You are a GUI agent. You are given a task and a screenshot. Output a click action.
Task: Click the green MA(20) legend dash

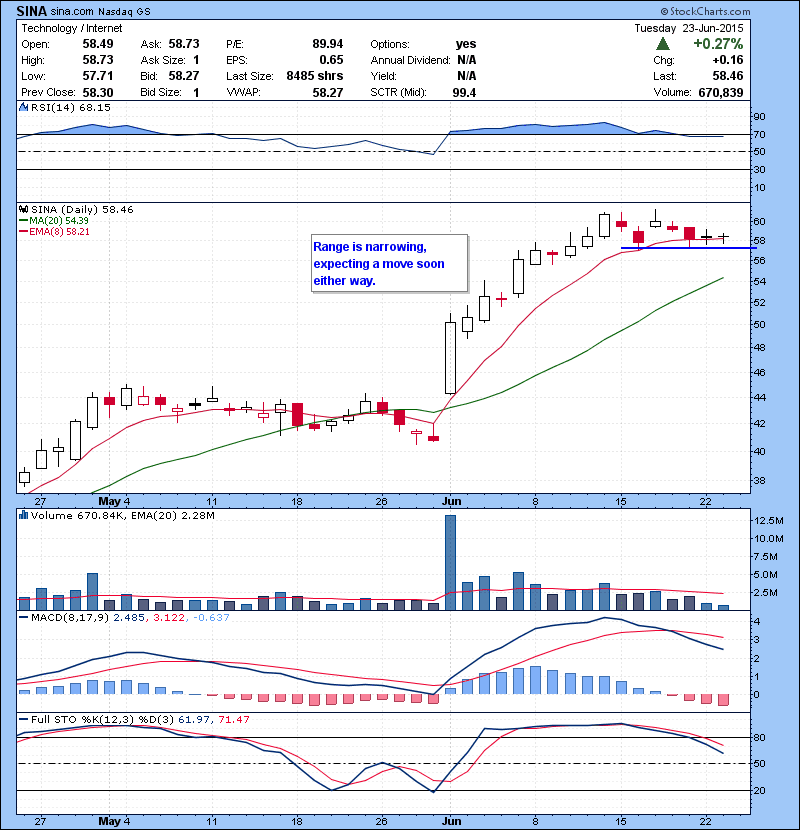[23, 220]
